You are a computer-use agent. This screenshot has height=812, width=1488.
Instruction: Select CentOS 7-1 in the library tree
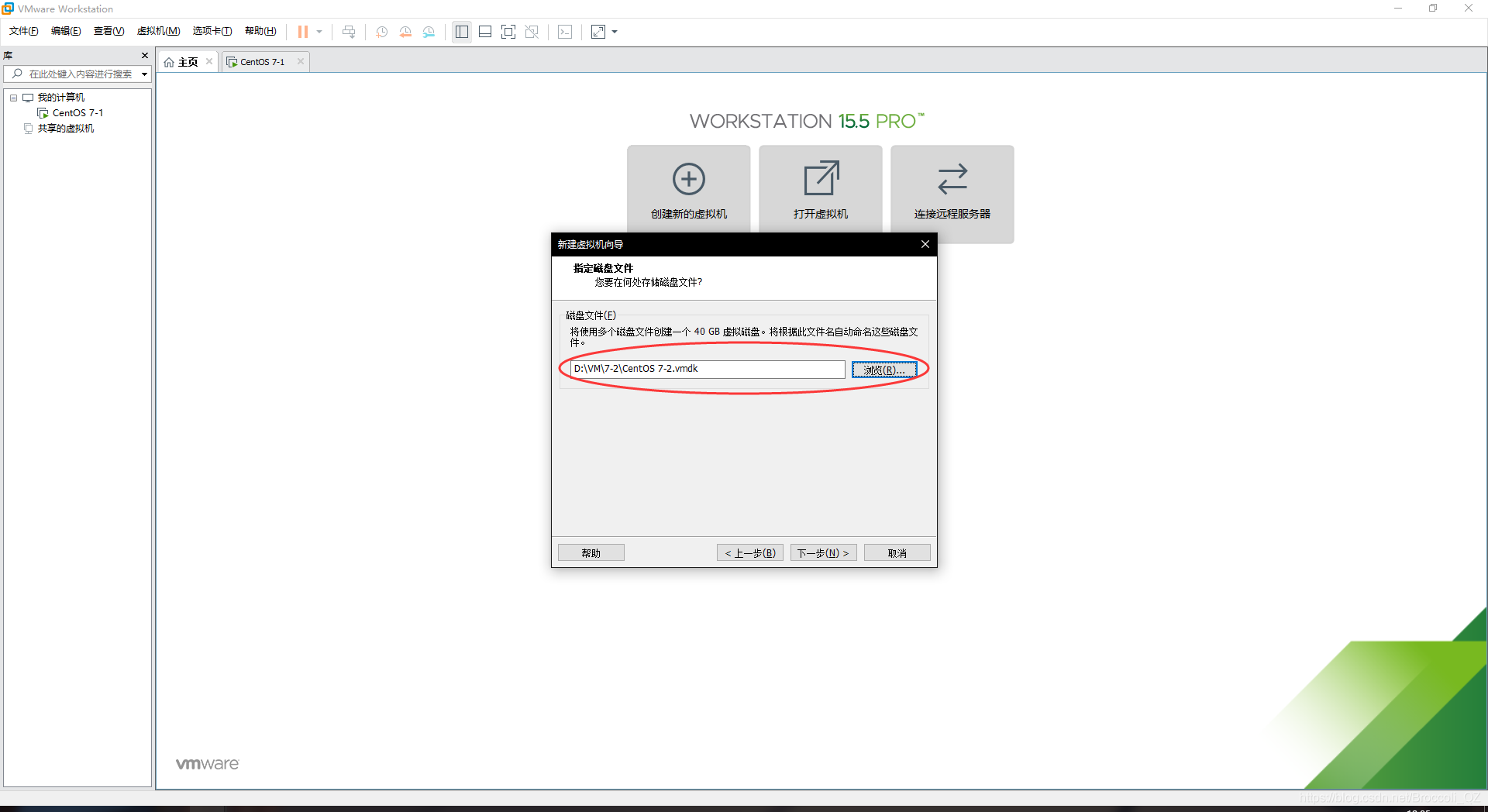(x=77, y=113)
